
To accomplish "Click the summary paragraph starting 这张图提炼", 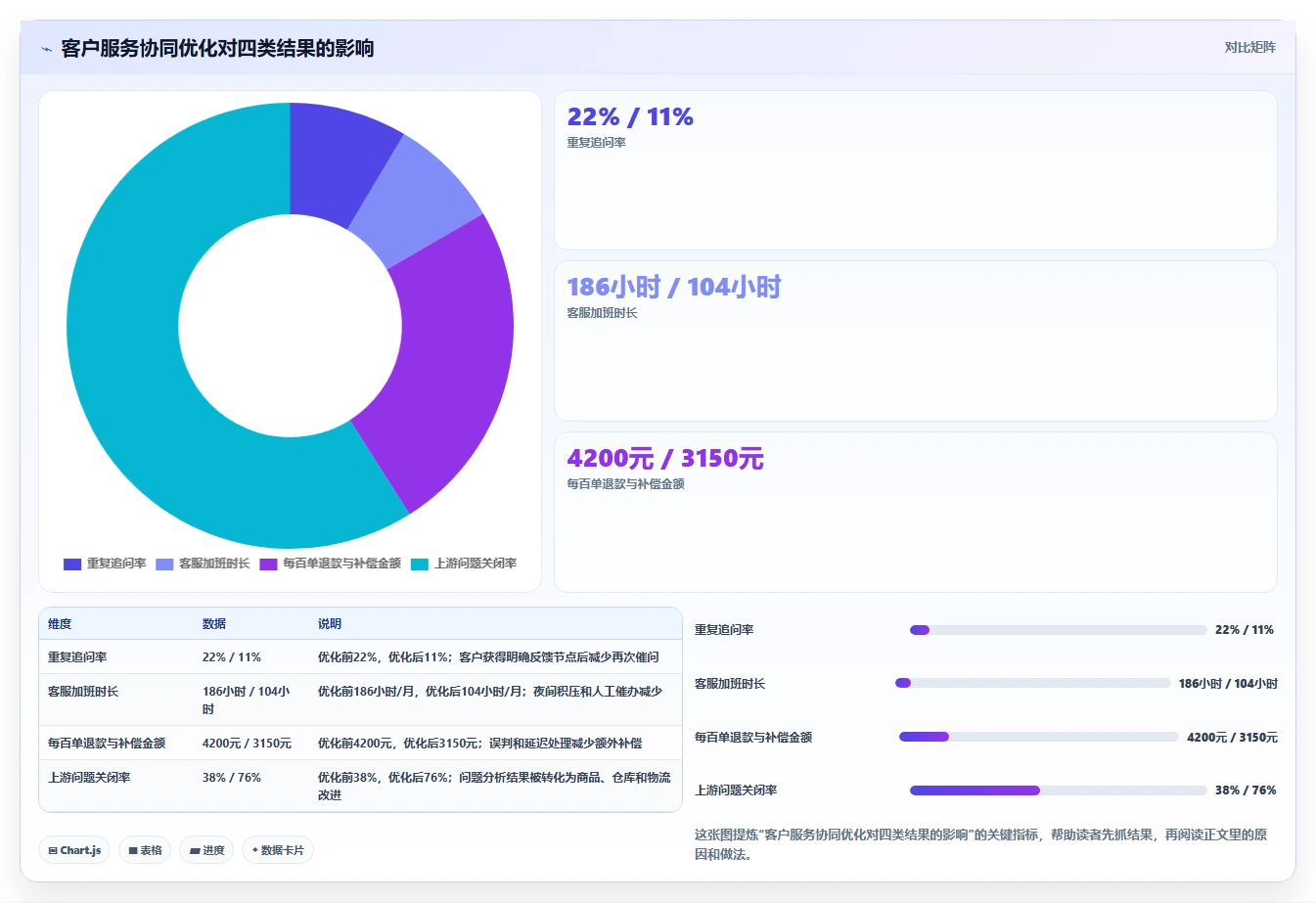I will 980,844.
